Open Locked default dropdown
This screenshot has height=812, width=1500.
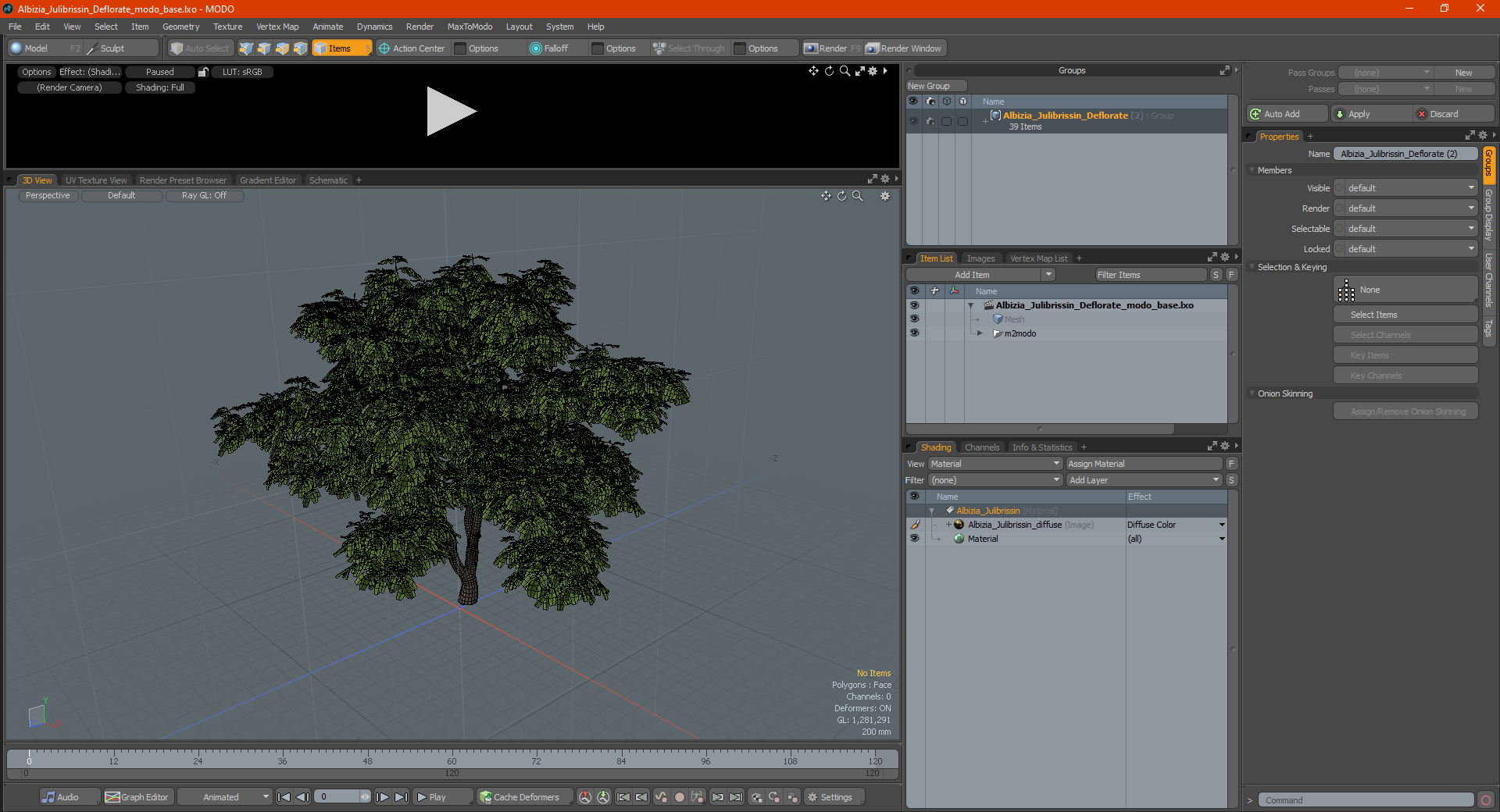point(1411,249)
